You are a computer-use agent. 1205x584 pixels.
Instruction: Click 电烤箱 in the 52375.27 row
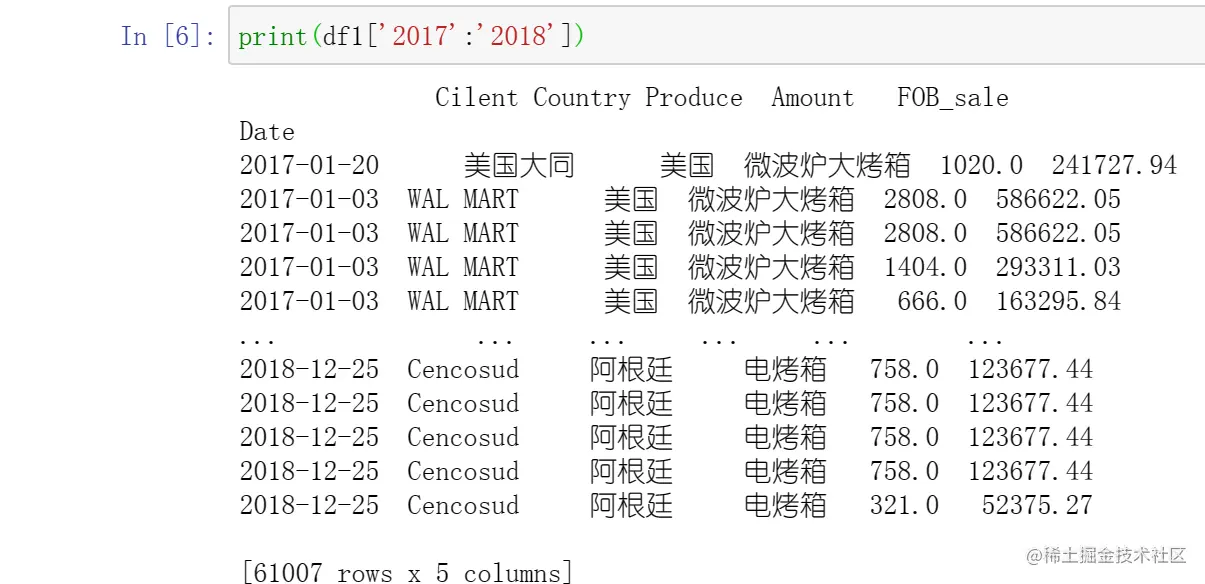[x=785, y=506]
